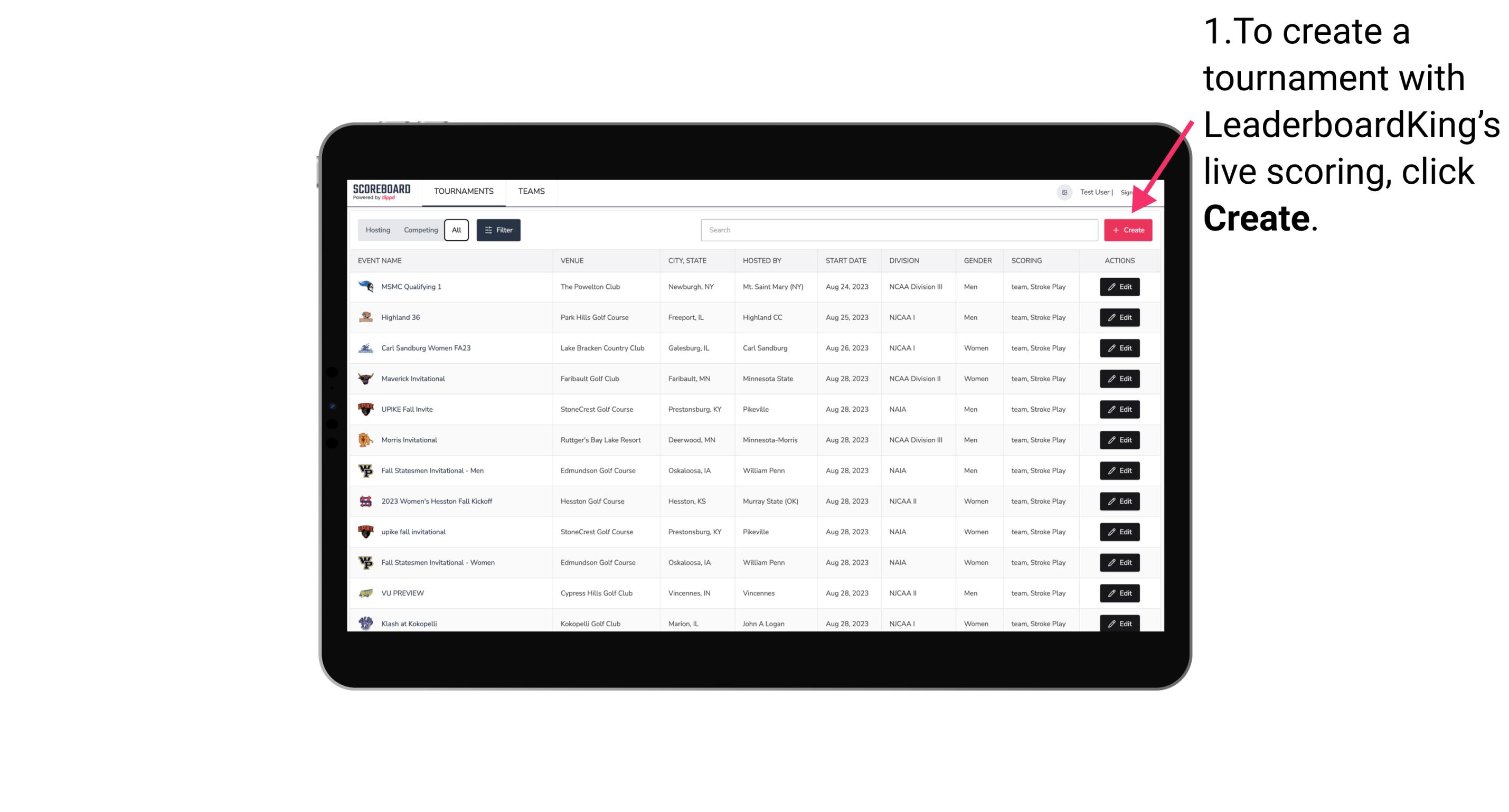
Task: Toggle the Hosting filter tab
Action: [x=379, y=230]
